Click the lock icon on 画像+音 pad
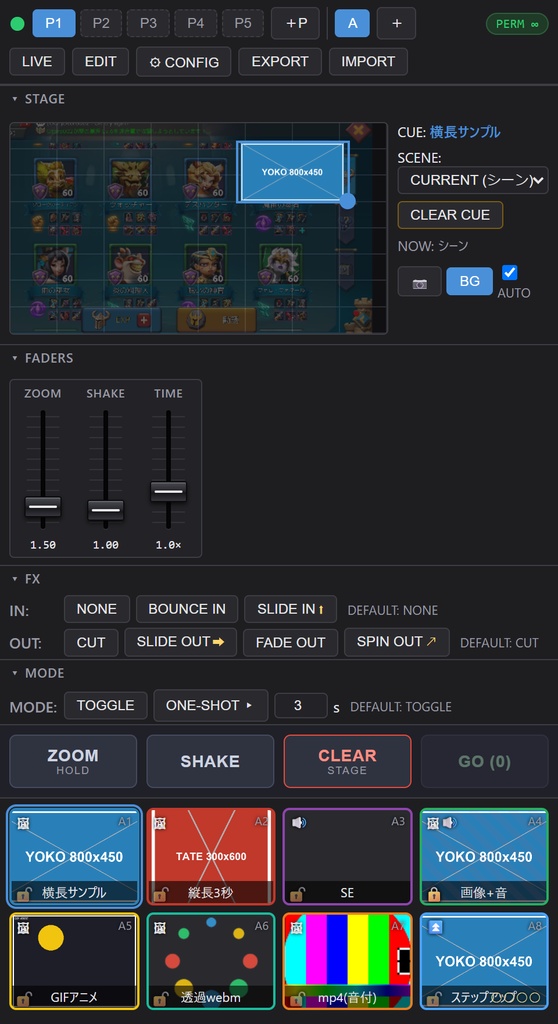Viewport: 558px width, 1024px height. coord(434,893)
